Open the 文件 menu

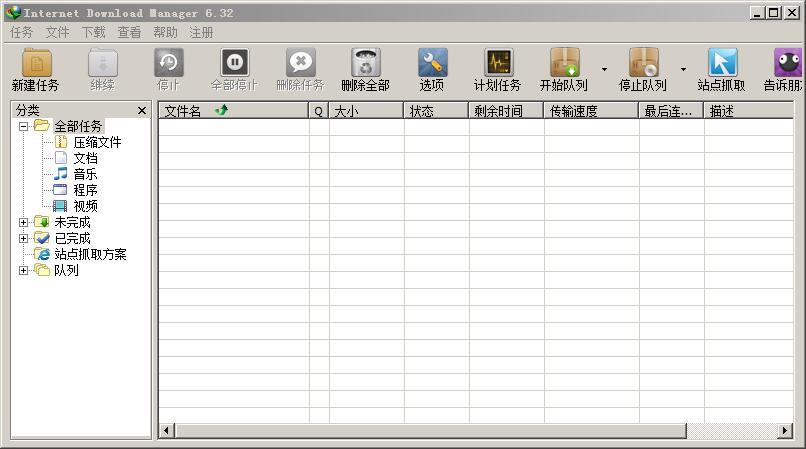click(58, 32)
